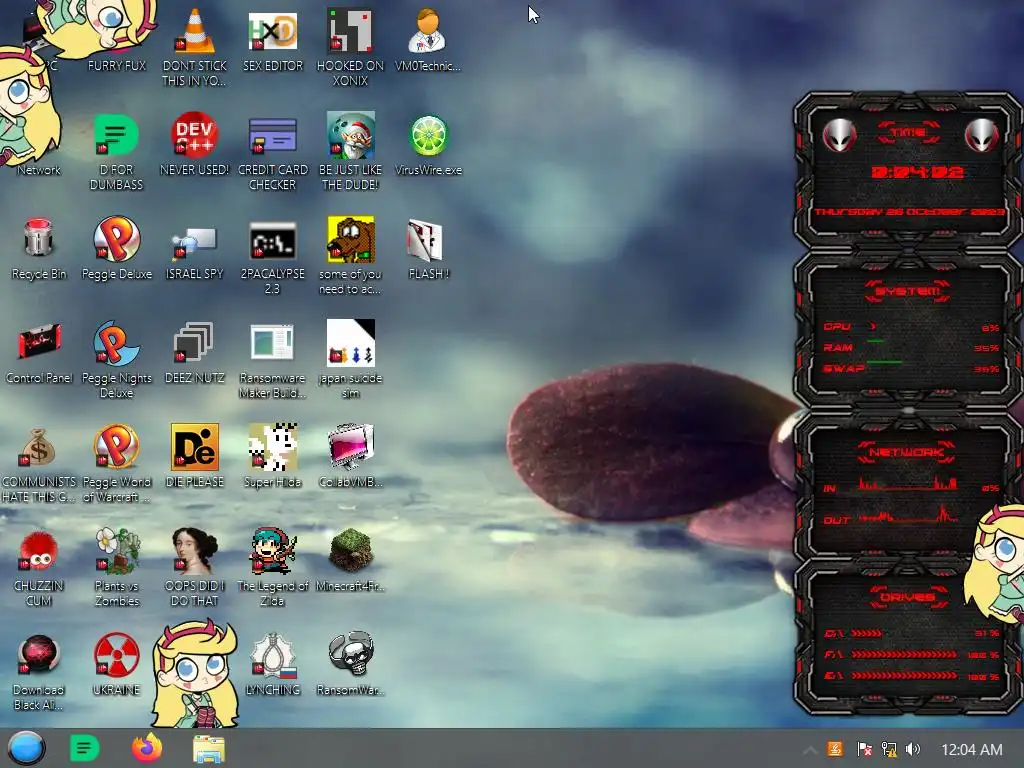Screen dimensions: 1024x768
Task: Select the Dev C++ NEVER USED icon
Action: [x=195, y=144]
